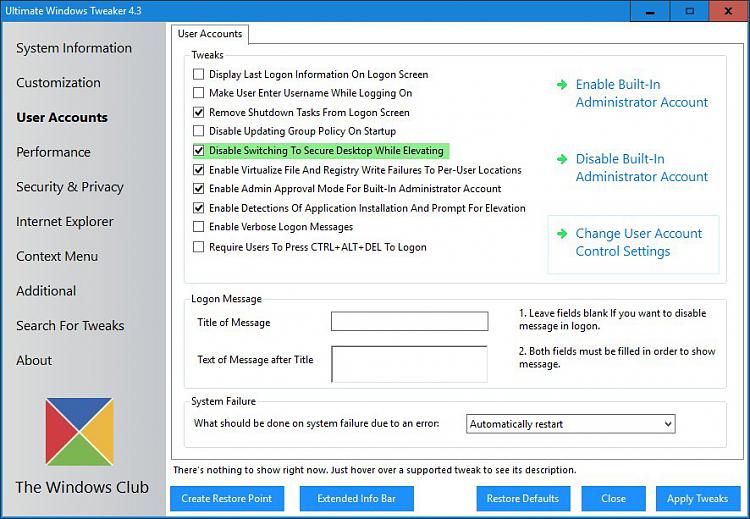The height and width of the screenshot is (519, 750).
Task: Focus Text of Message after Title box
Action: point(409,364)
